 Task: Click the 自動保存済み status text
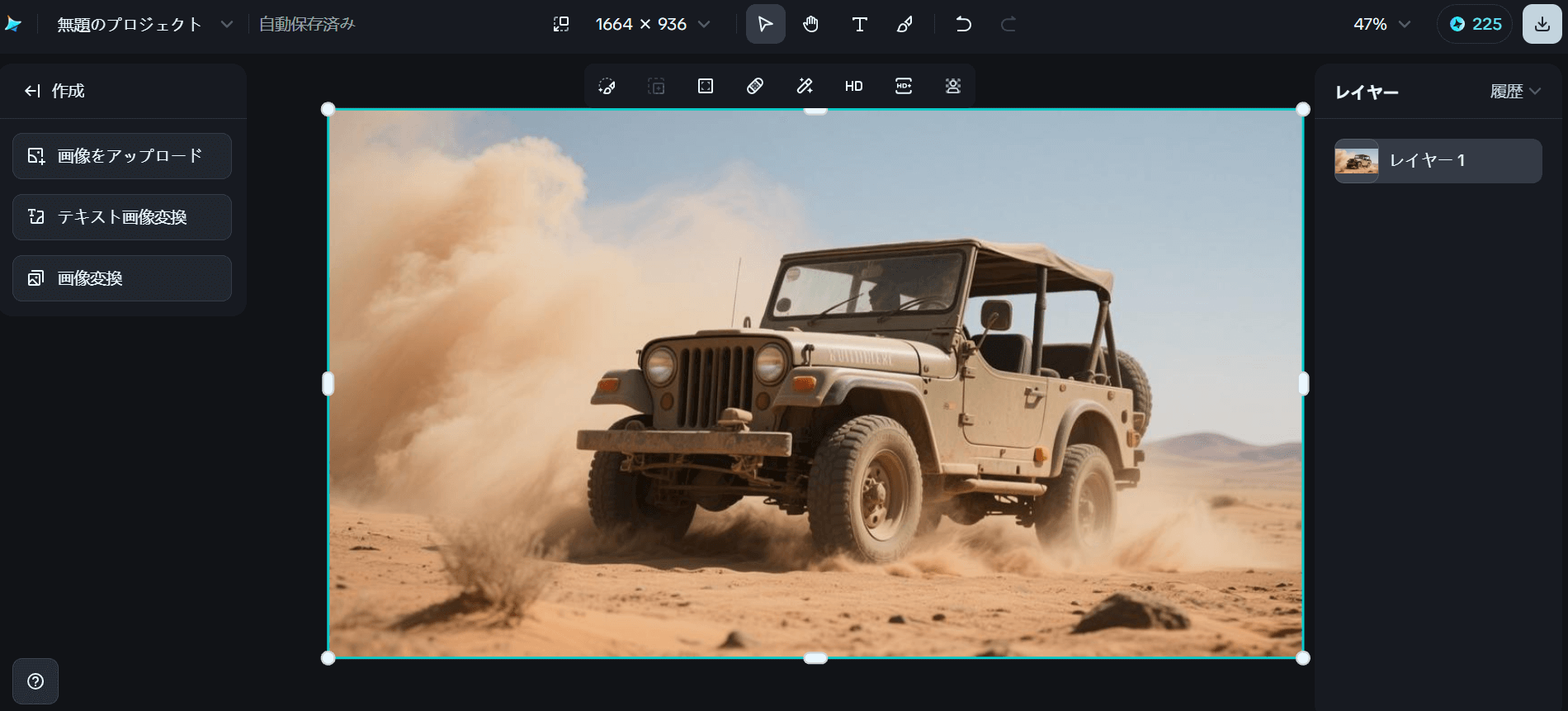pyautogui.click(x=307, y=24)
